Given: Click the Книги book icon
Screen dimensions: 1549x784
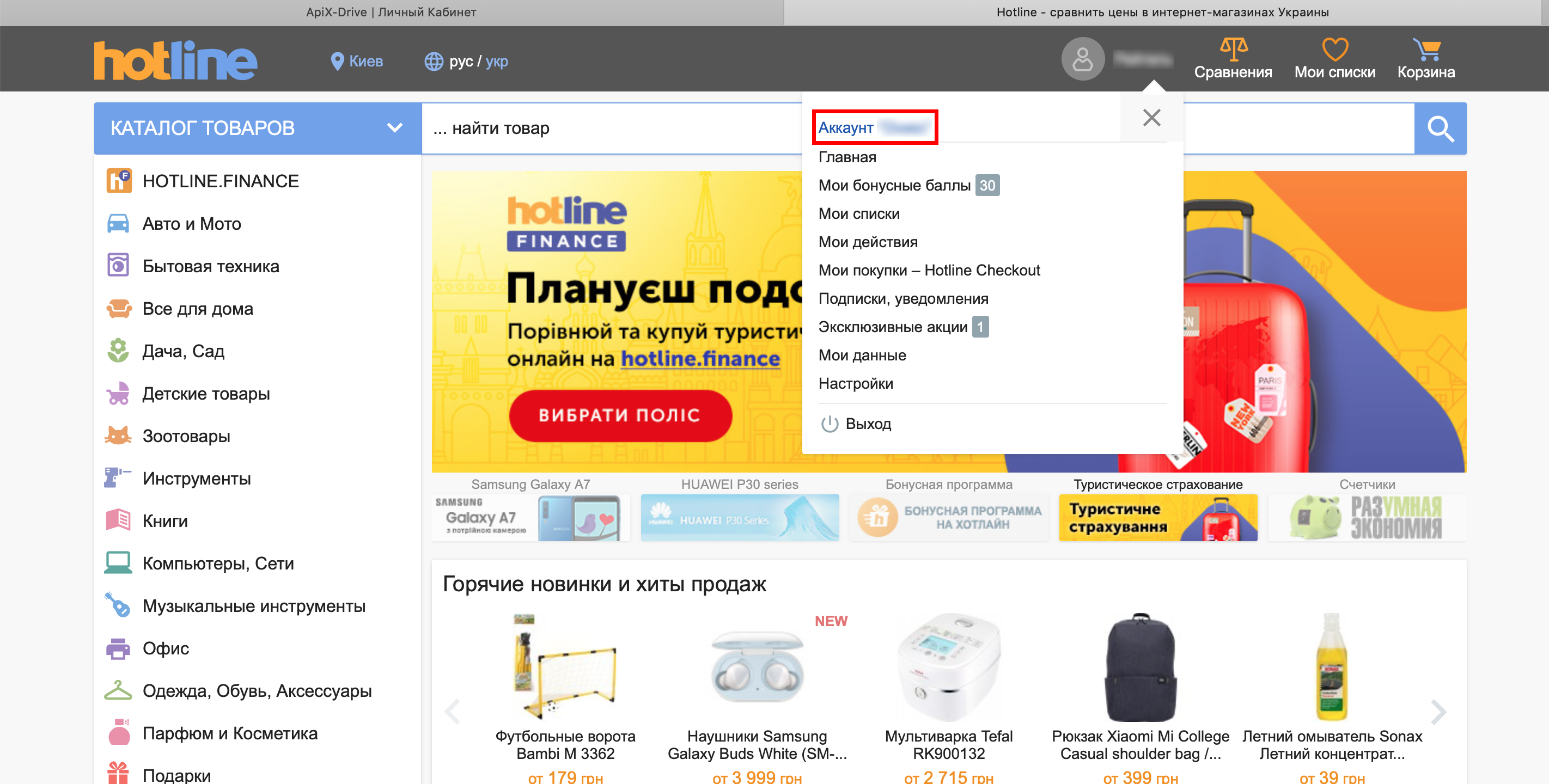Looking at the screenshot, I should pyautogui.click(x=118, y=520).
